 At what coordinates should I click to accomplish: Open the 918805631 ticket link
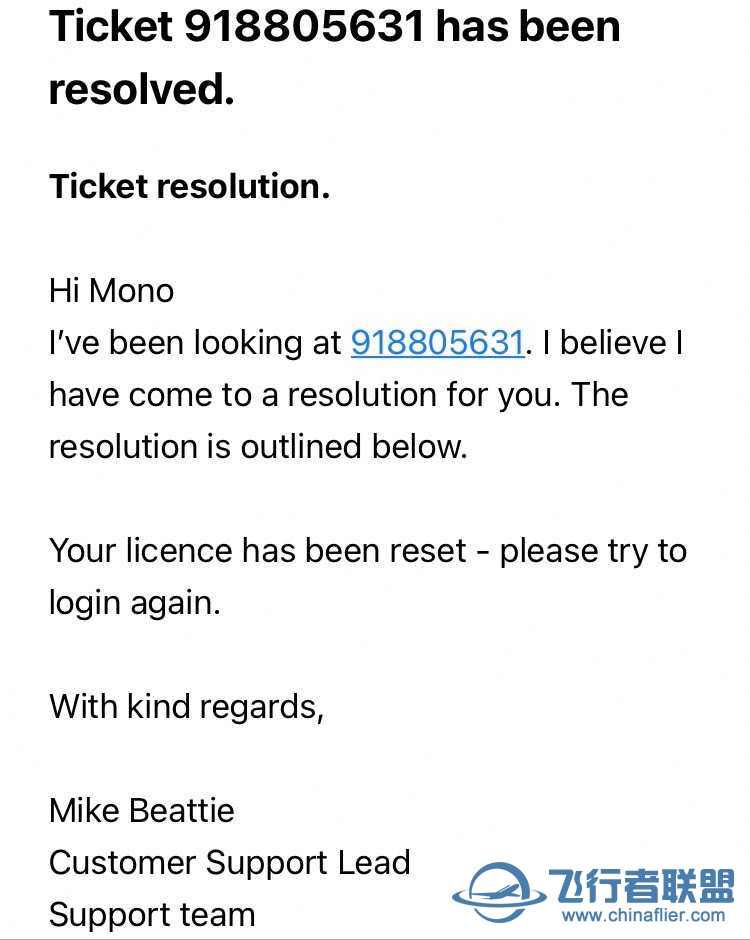[x=437, y=343]
